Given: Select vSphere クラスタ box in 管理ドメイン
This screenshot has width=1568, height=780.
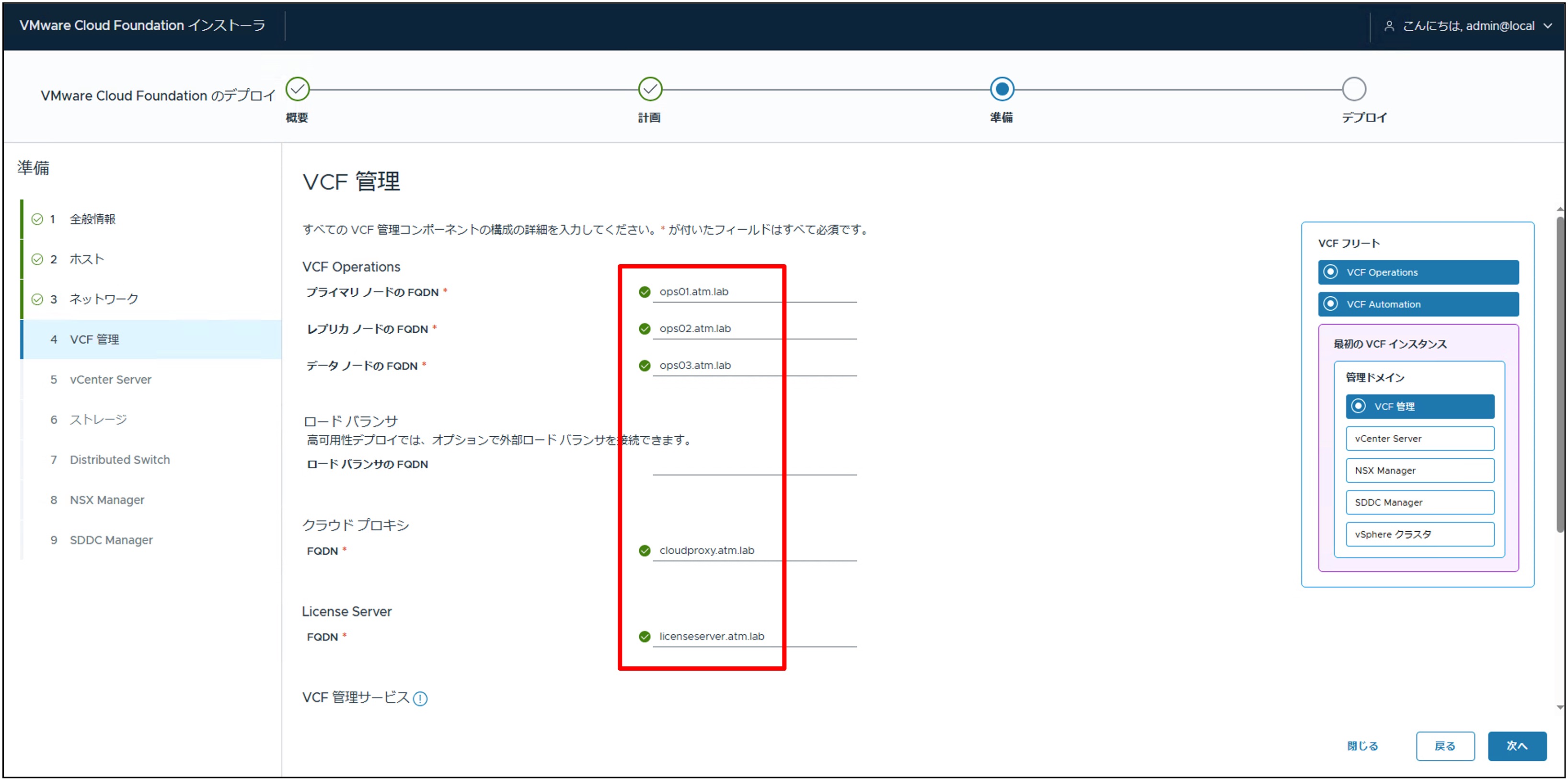Looking at the screenshot, I should (1420, 534).
